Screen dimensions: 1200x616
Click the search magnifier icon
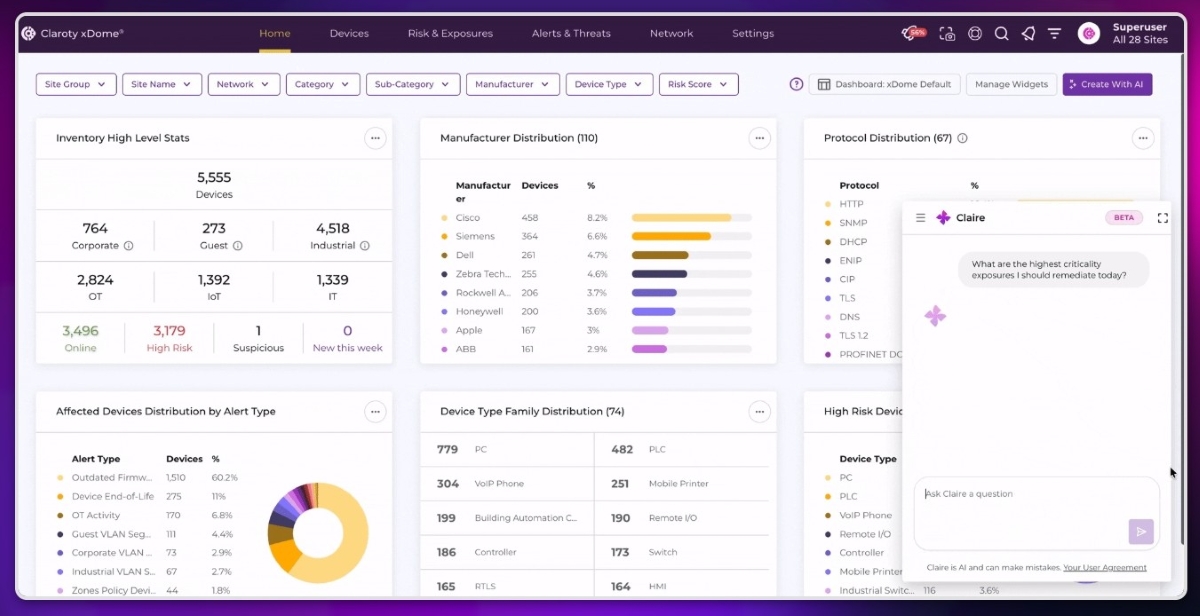pyautogui.click(x=1001, y=33)
